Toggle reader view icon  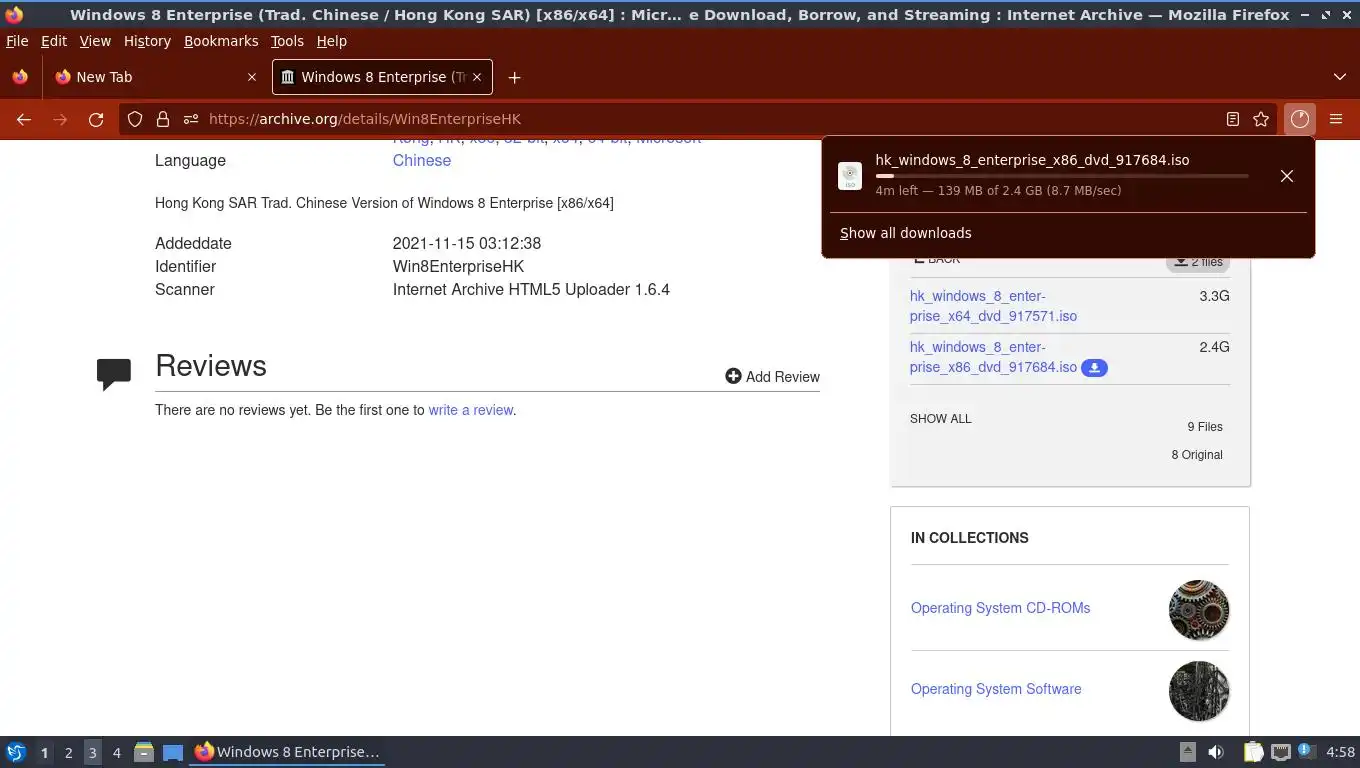tap(1233, 119)
